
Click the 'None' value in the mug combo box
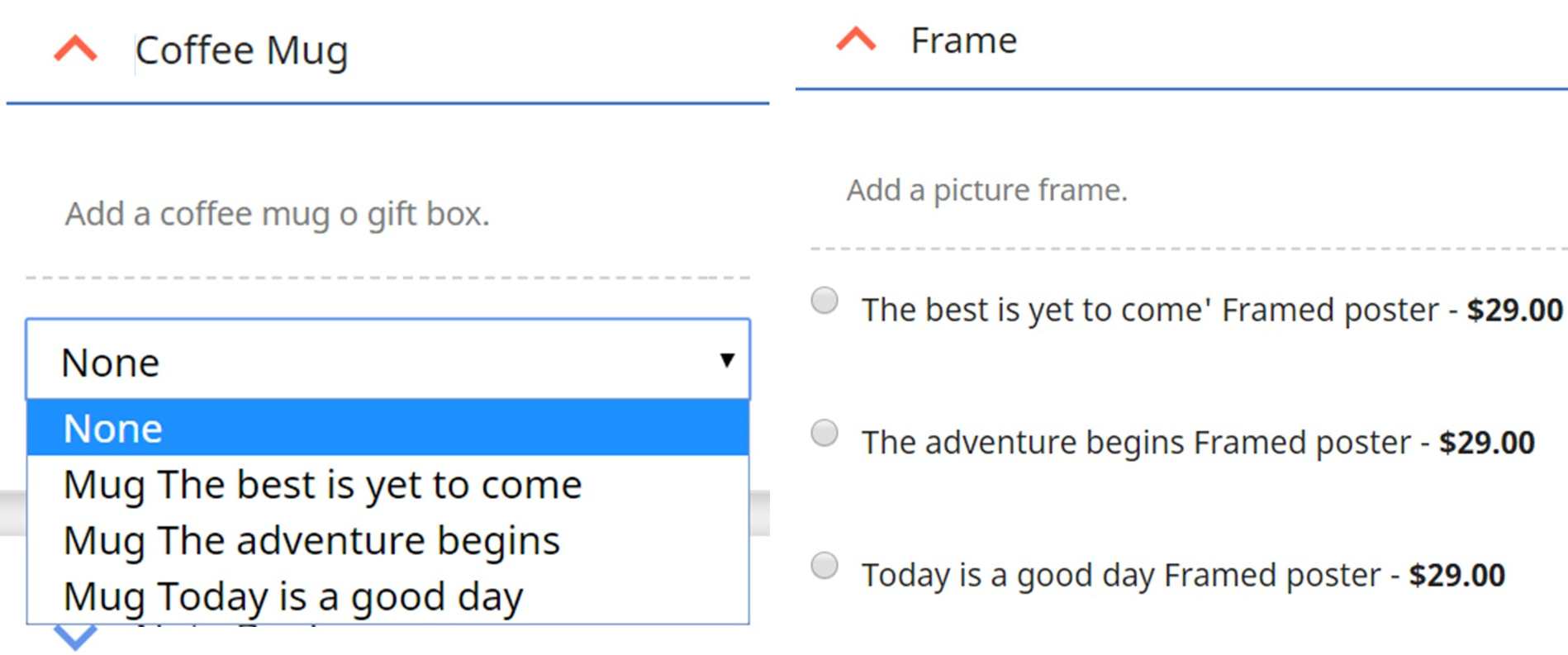pos(110,363)
